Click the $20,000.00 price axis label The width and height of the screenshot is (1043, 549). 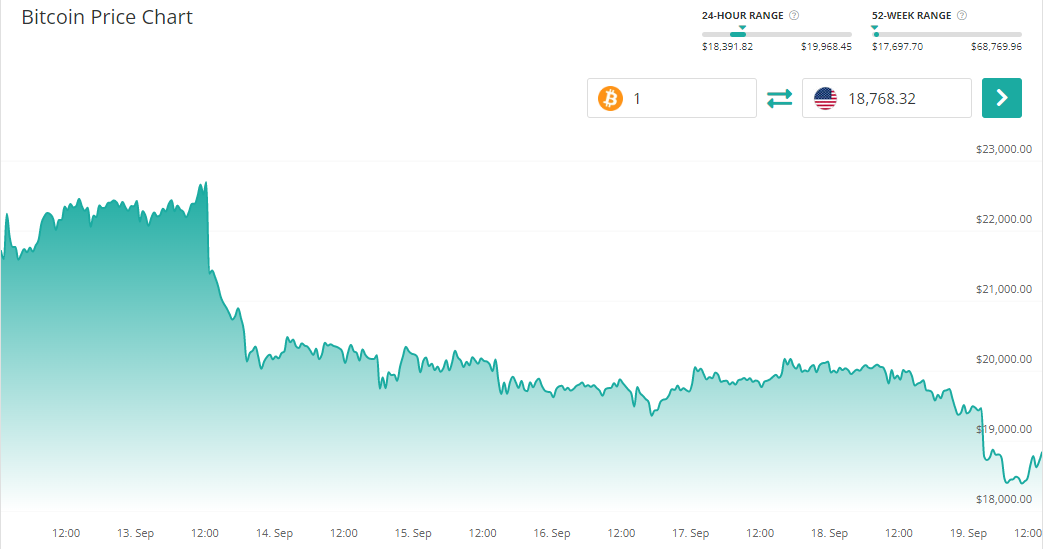click(x=1003, y=359)
